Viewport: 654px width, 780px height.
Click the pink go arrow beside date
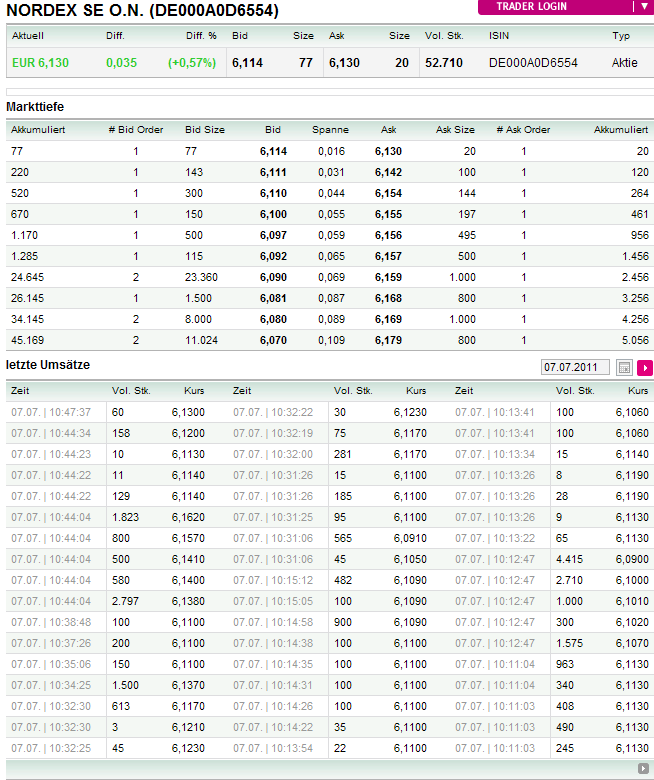click(x=645, y=368)
